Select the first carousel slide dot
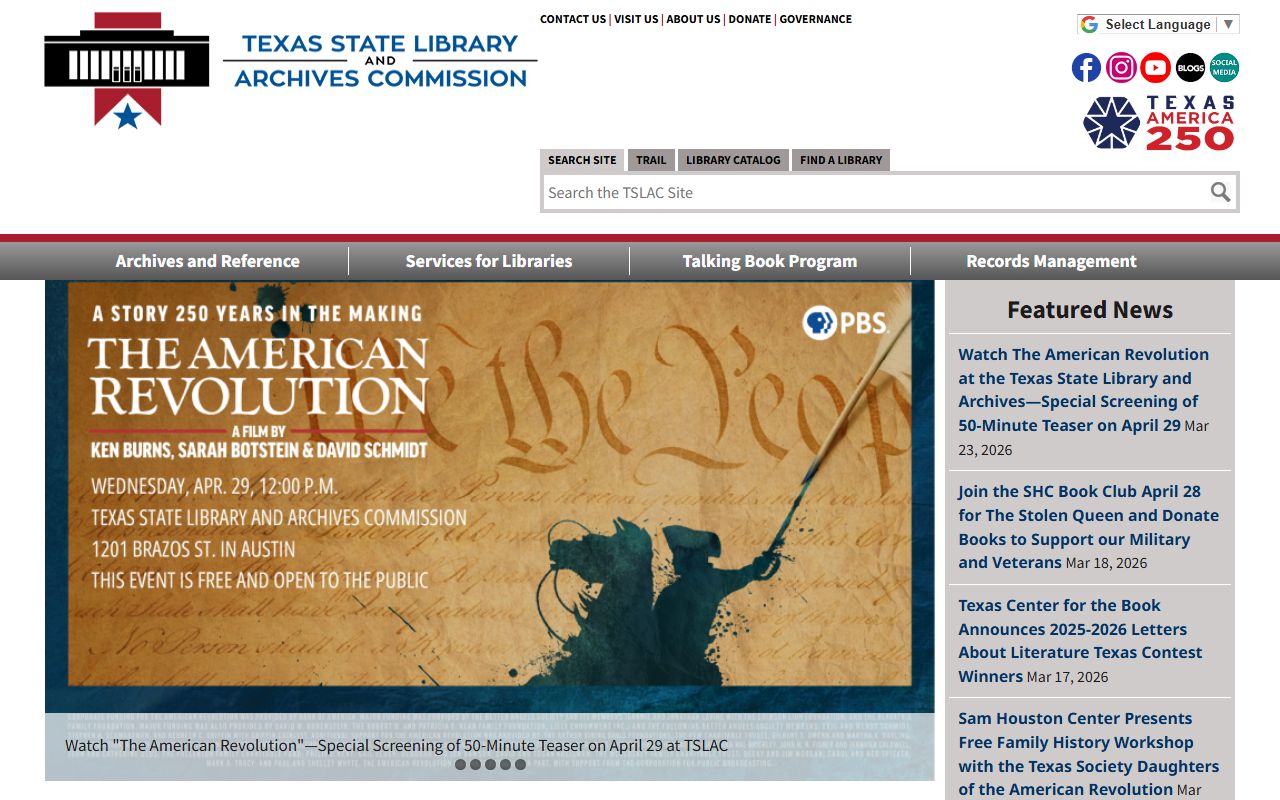The height and width of the screenshot is (800, 1280). (460, 764)
